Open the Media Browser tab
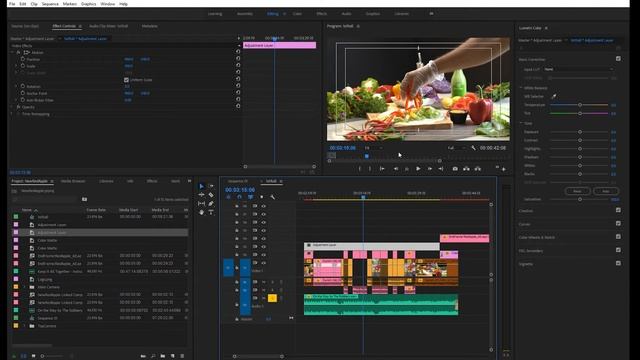 73,181
